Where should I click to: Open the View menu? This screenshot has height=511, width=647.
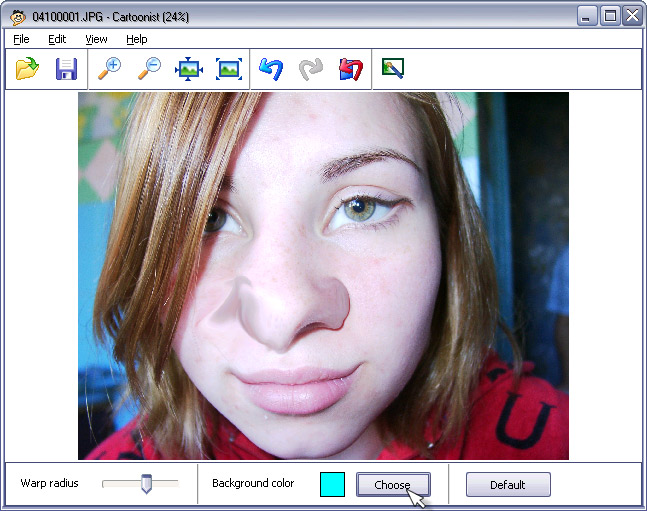(96, 39)
